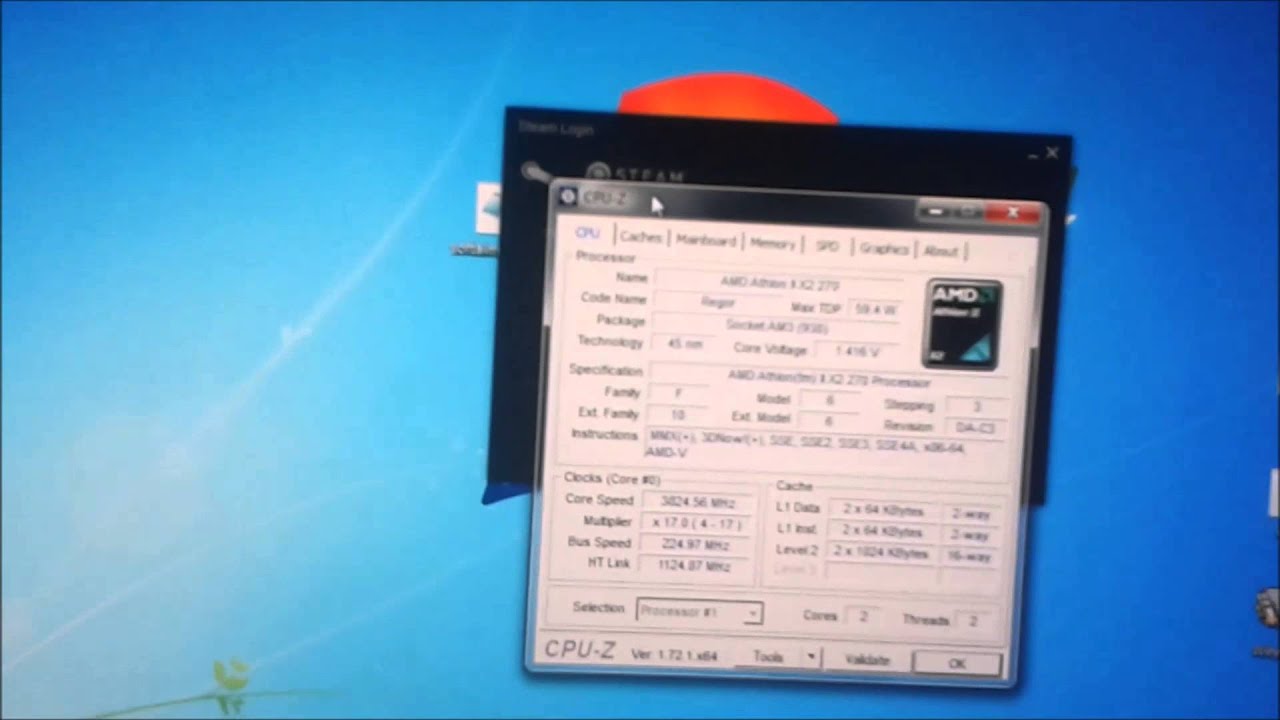Screen dimensions: 1280x720
Task: Open the Mainboard tab
Action: click(x=706, y=240)
